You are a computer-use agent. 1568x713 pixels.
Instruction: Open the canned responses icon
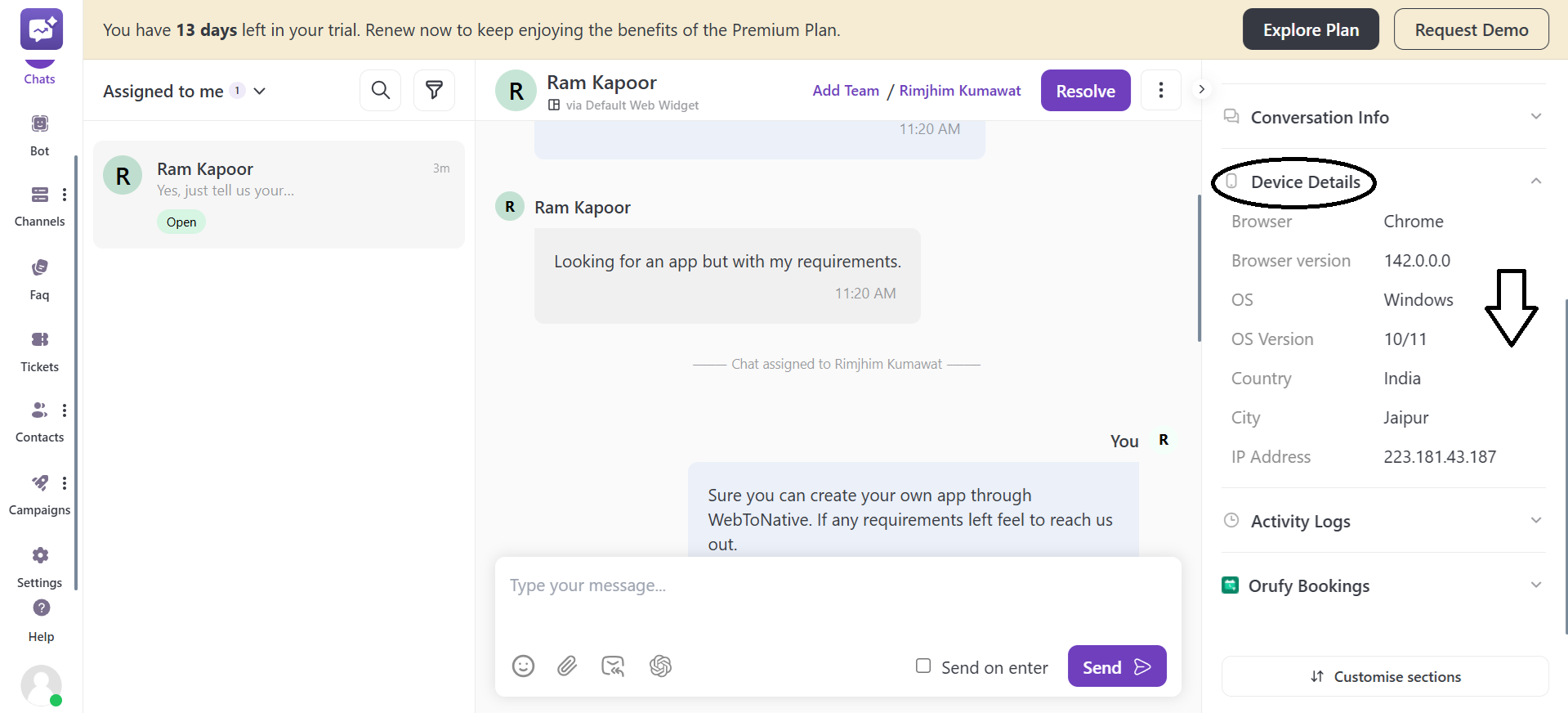[x=613, y=666]
